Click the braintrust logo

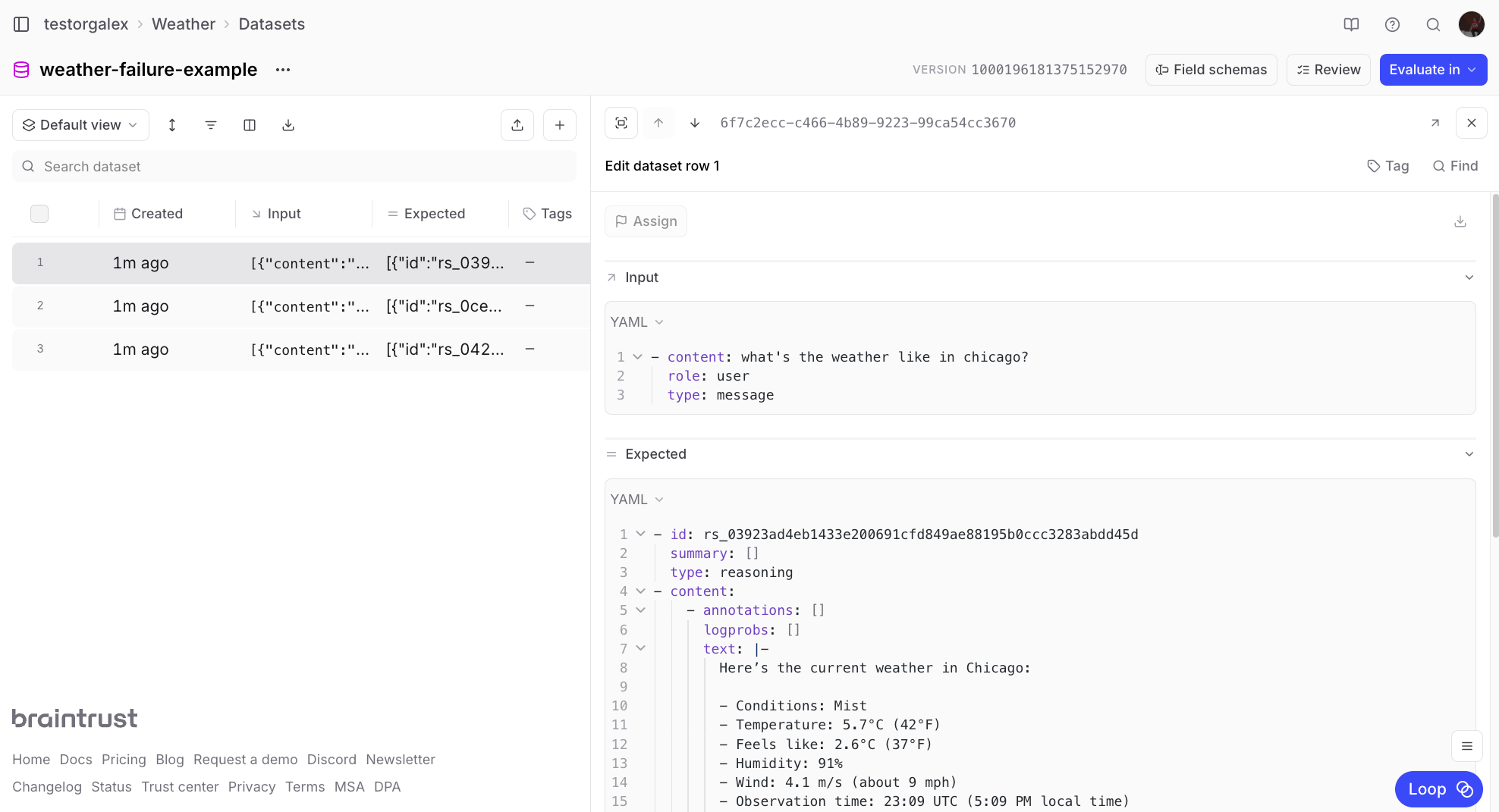click(x=75, y=718)
